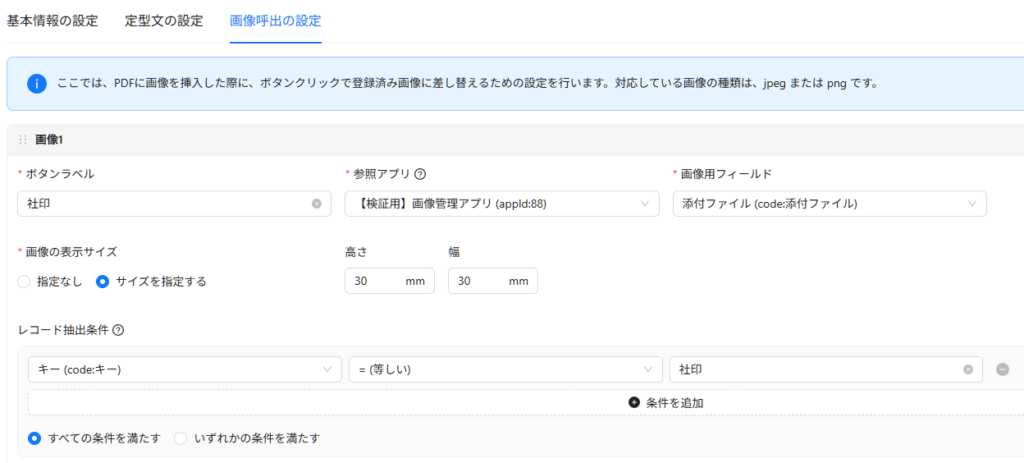Open the キー (code:キー) field dropdown
Viewport: 1024px width, 463px height.
[184, 369]
